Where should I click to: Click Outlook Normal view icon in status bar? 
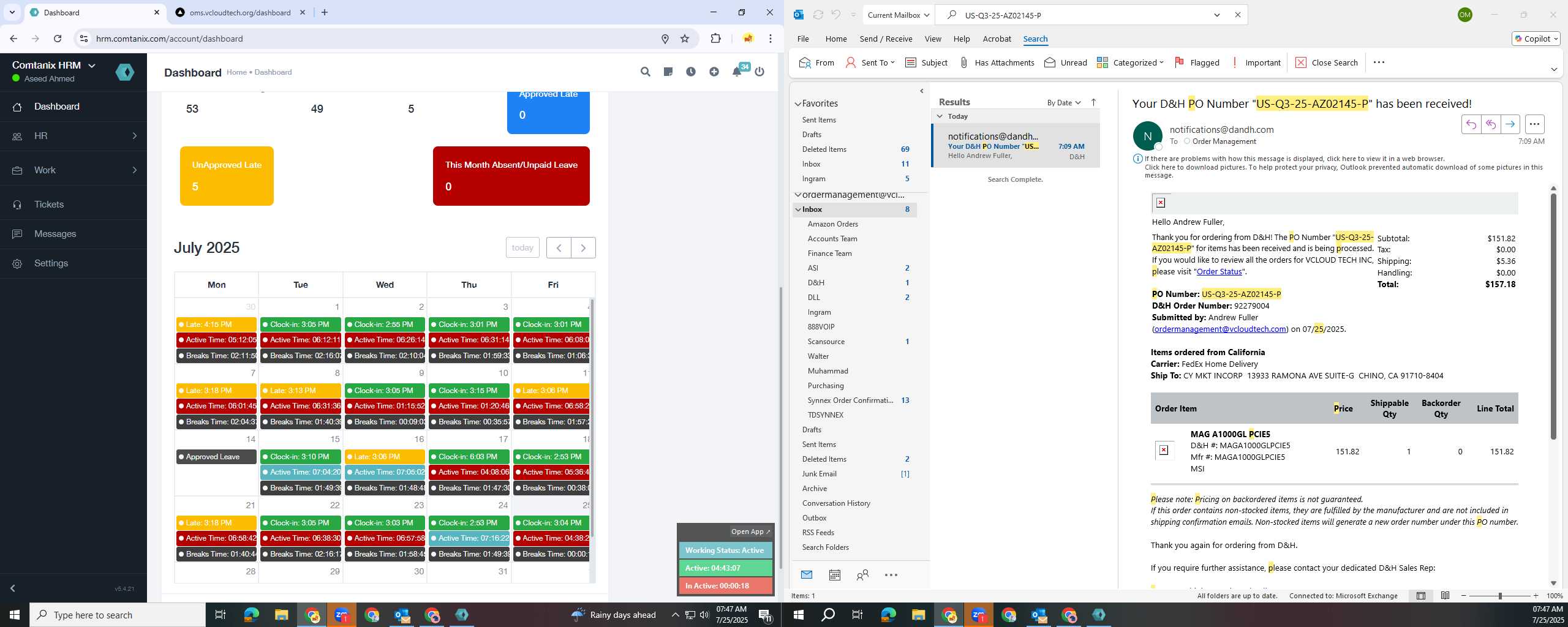[x=1421, y=596]
